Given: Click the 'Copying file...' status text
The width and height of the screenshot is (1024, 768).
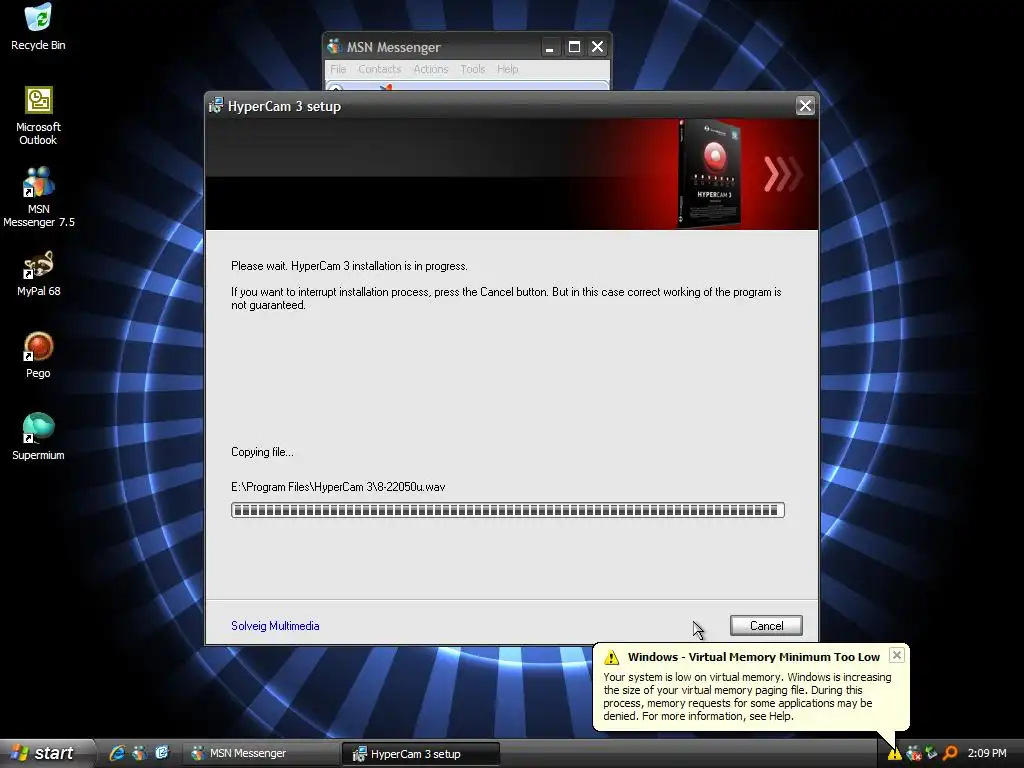Looking at the screenshot, I should pyautogui.click(x=263, y=452).
